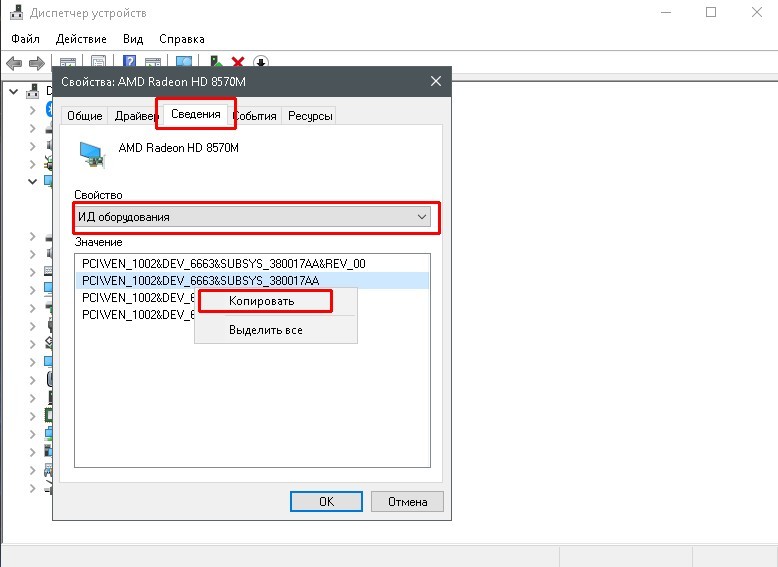The width and height of the screenshot is (778, 567).
Task: Toggle the console tree toolbar icon
Action: click(68, 62)
